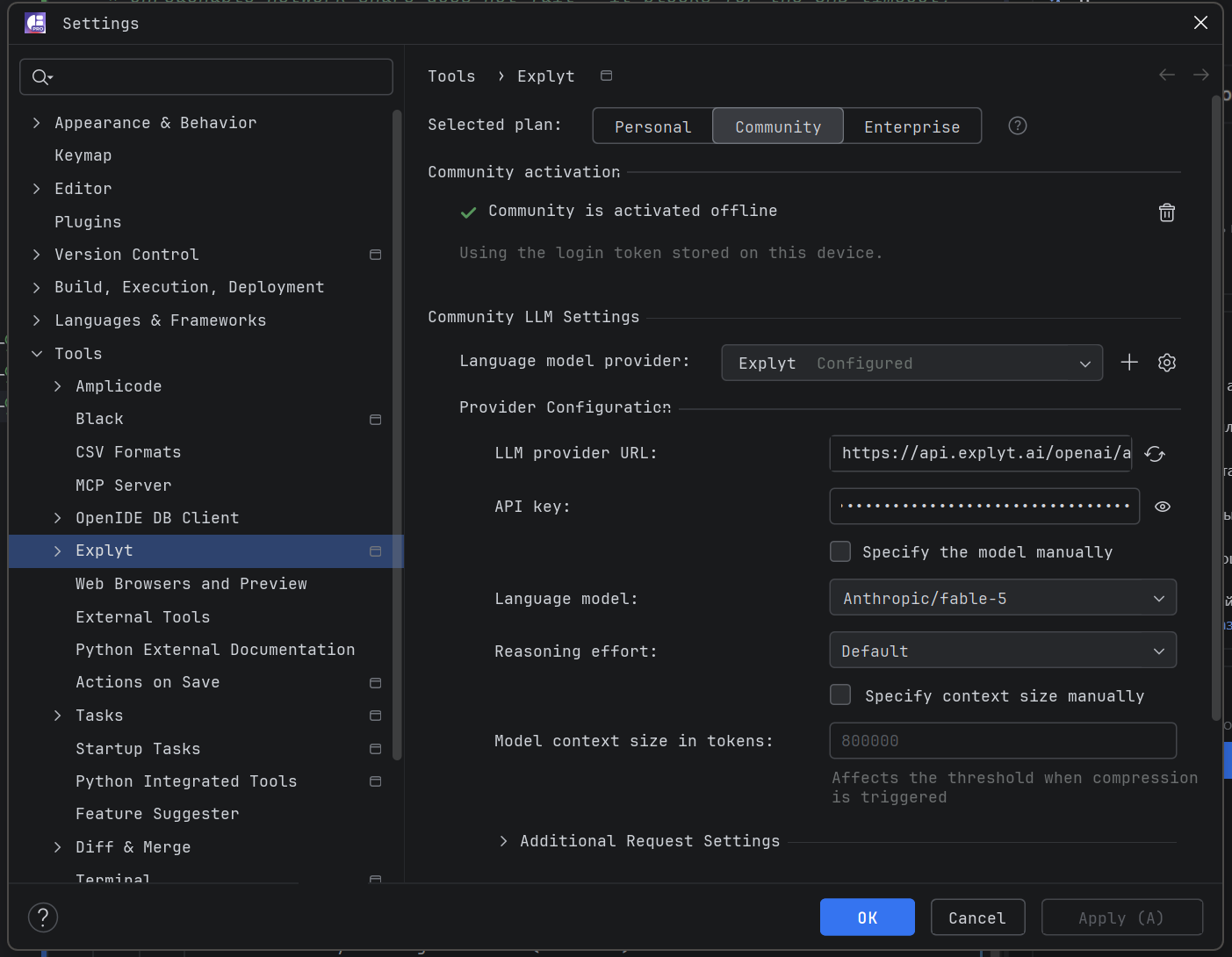This screenshot has height=957, width=1232.
Task: Open provider settings gear icon
Action: pyautogui.click(x=1166, y=363)
